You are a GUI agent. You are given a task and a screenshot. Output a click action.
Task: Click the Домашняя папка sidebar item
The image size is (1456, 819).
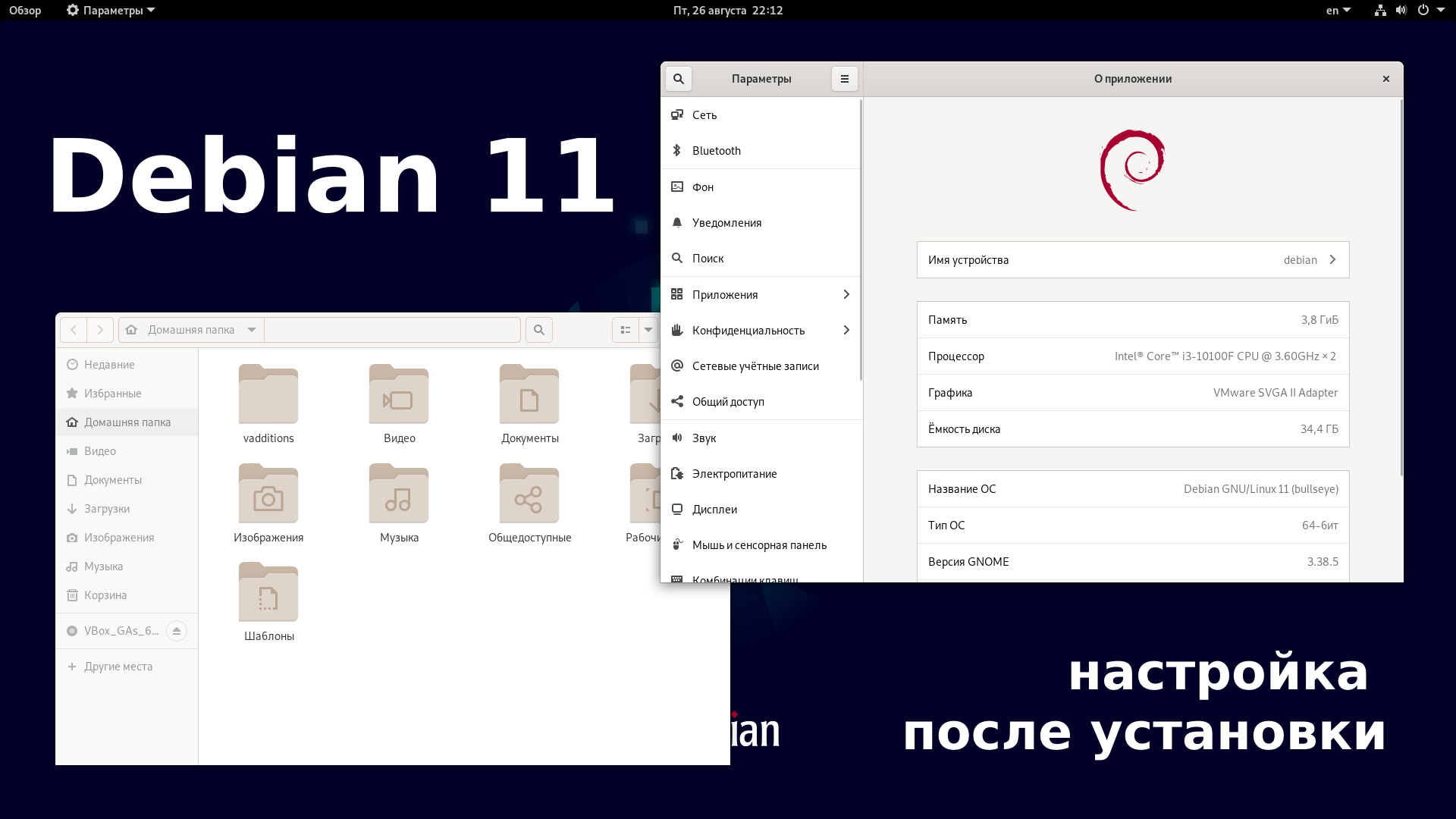pyautogui.click(x=127, y=422)
